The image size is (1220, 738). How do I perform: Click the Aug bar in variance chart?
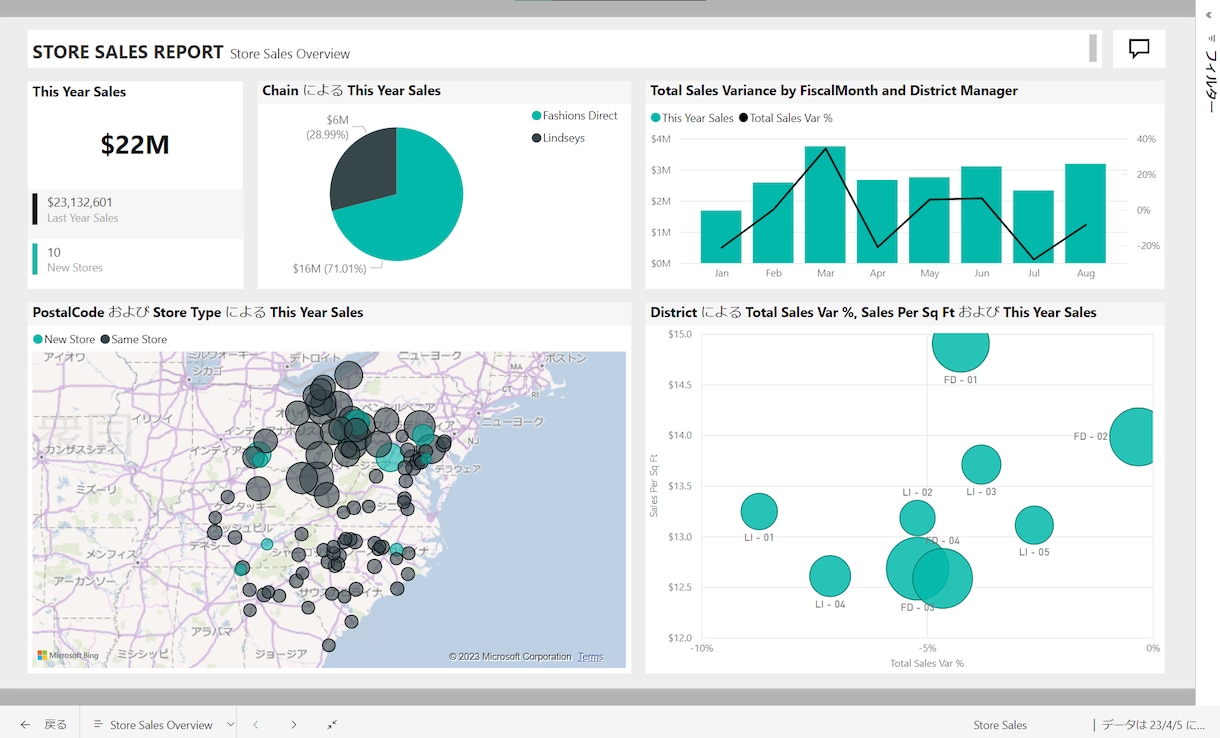[x=1085, y=214]
